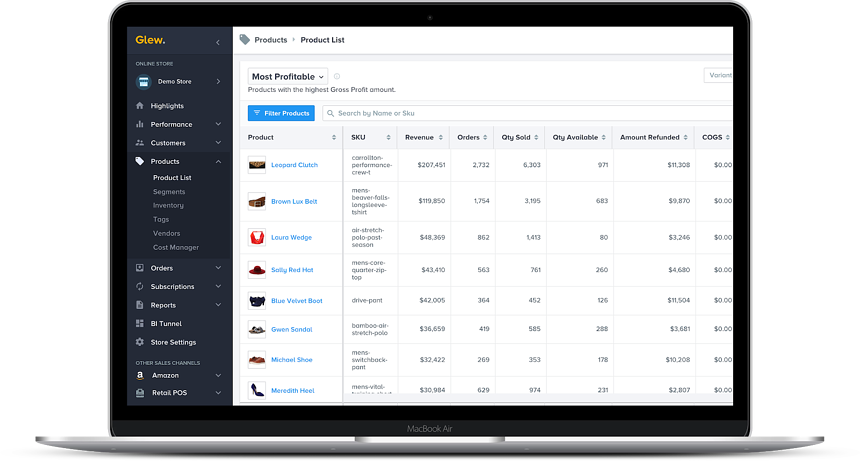Open Highlights home icon
The height and width of the screenshot is (461, 860).
coord(140,105)
